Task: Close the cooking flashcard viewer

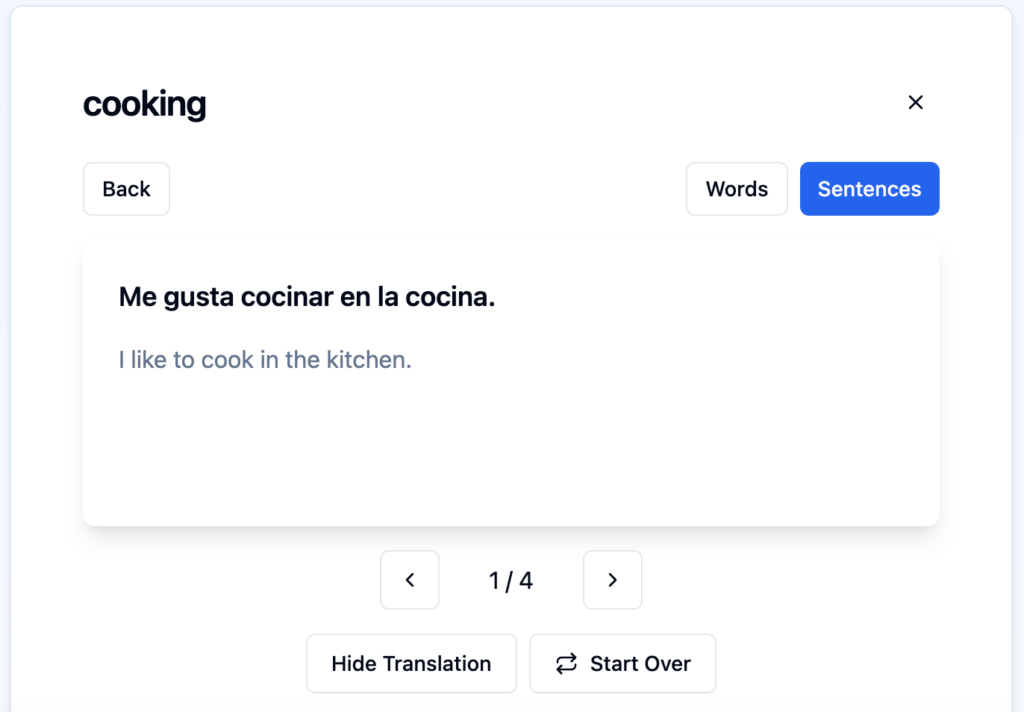Action: (x=915, y=102)
